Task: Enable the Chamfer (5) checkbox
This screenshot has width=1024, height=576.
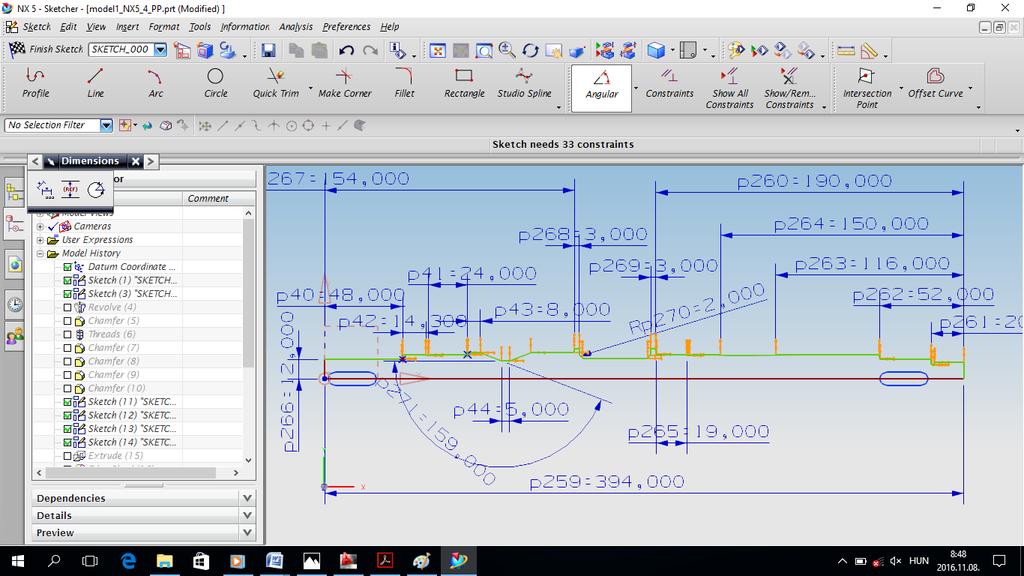Action: tap(67, 321)
